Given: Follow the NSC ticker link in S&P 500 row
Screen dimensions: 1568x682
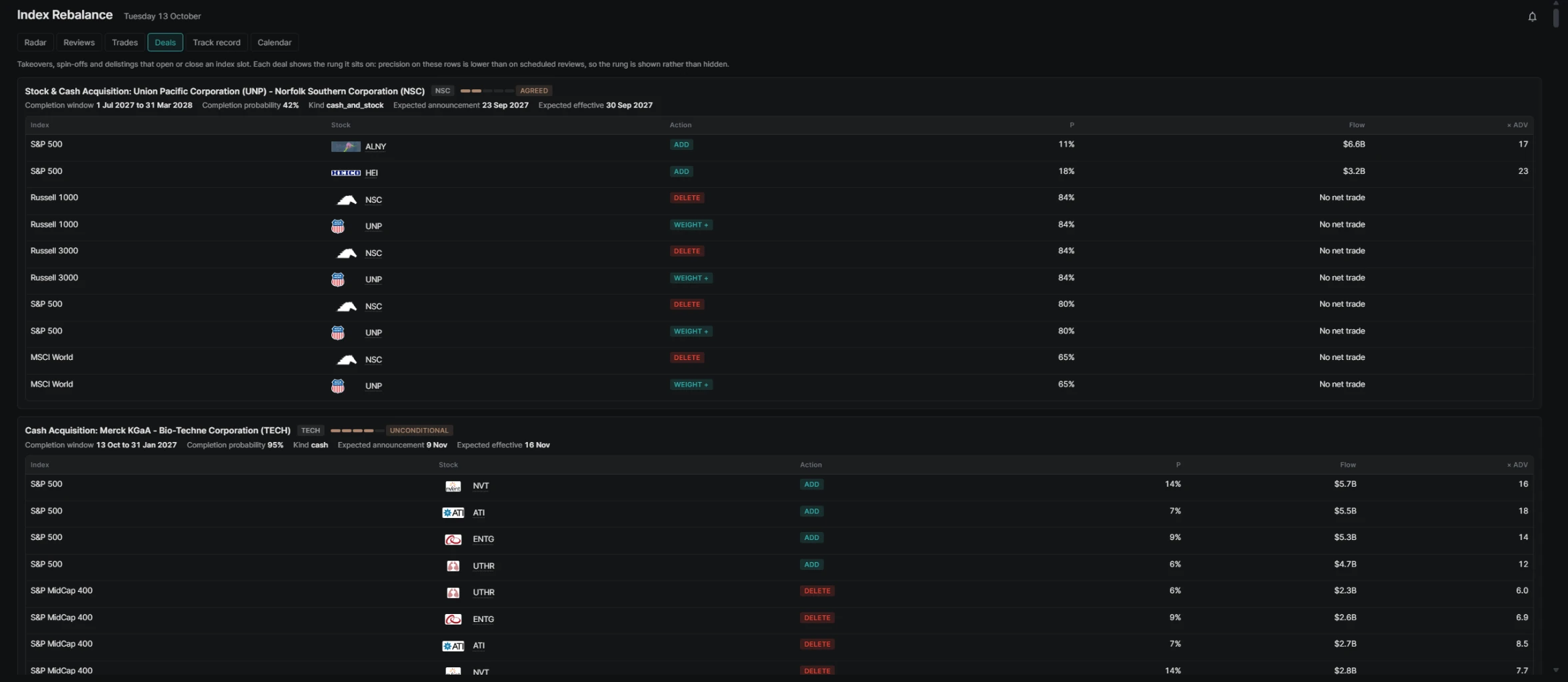Looking at the screenshot, I should [373, 306].
